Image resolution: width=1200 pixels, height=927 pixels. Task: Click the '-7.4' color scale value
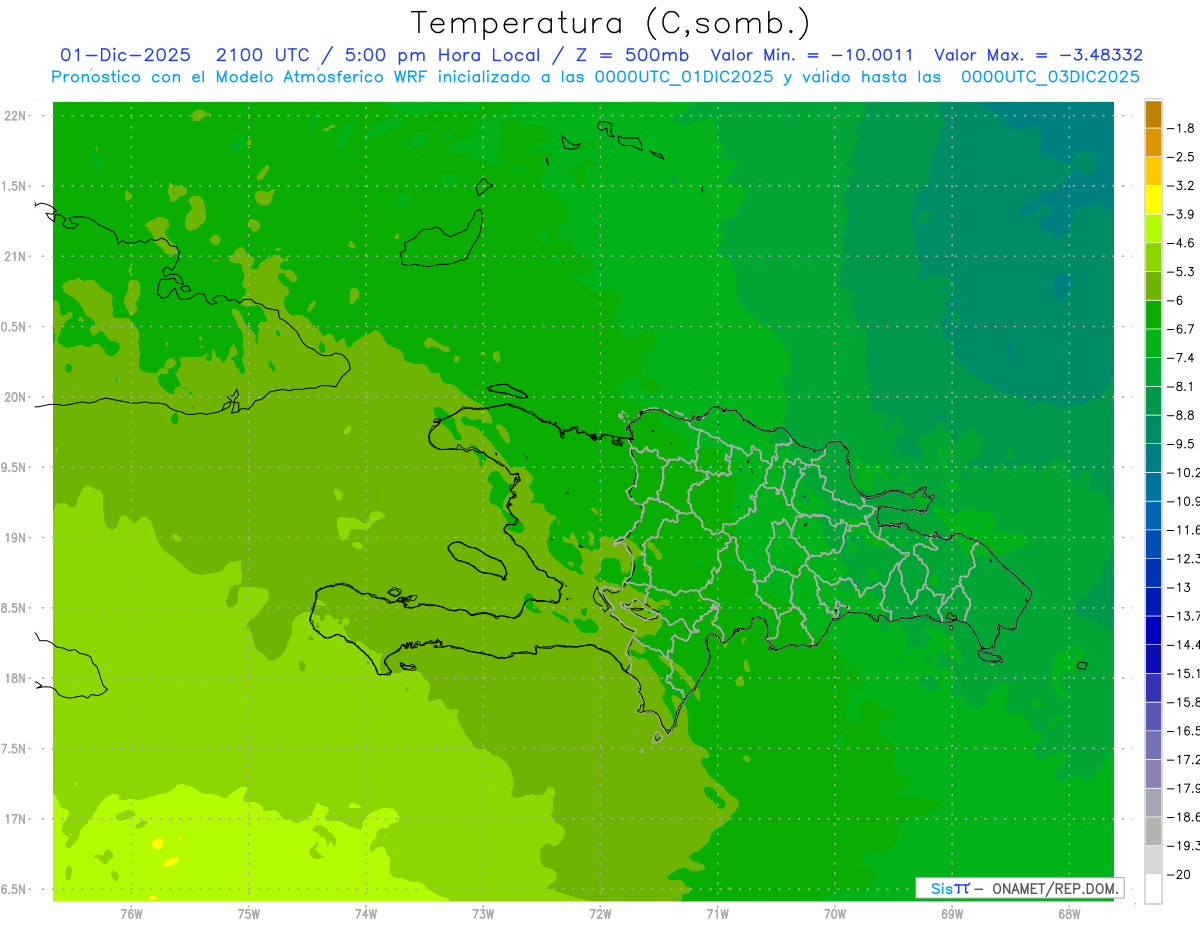1182,357
